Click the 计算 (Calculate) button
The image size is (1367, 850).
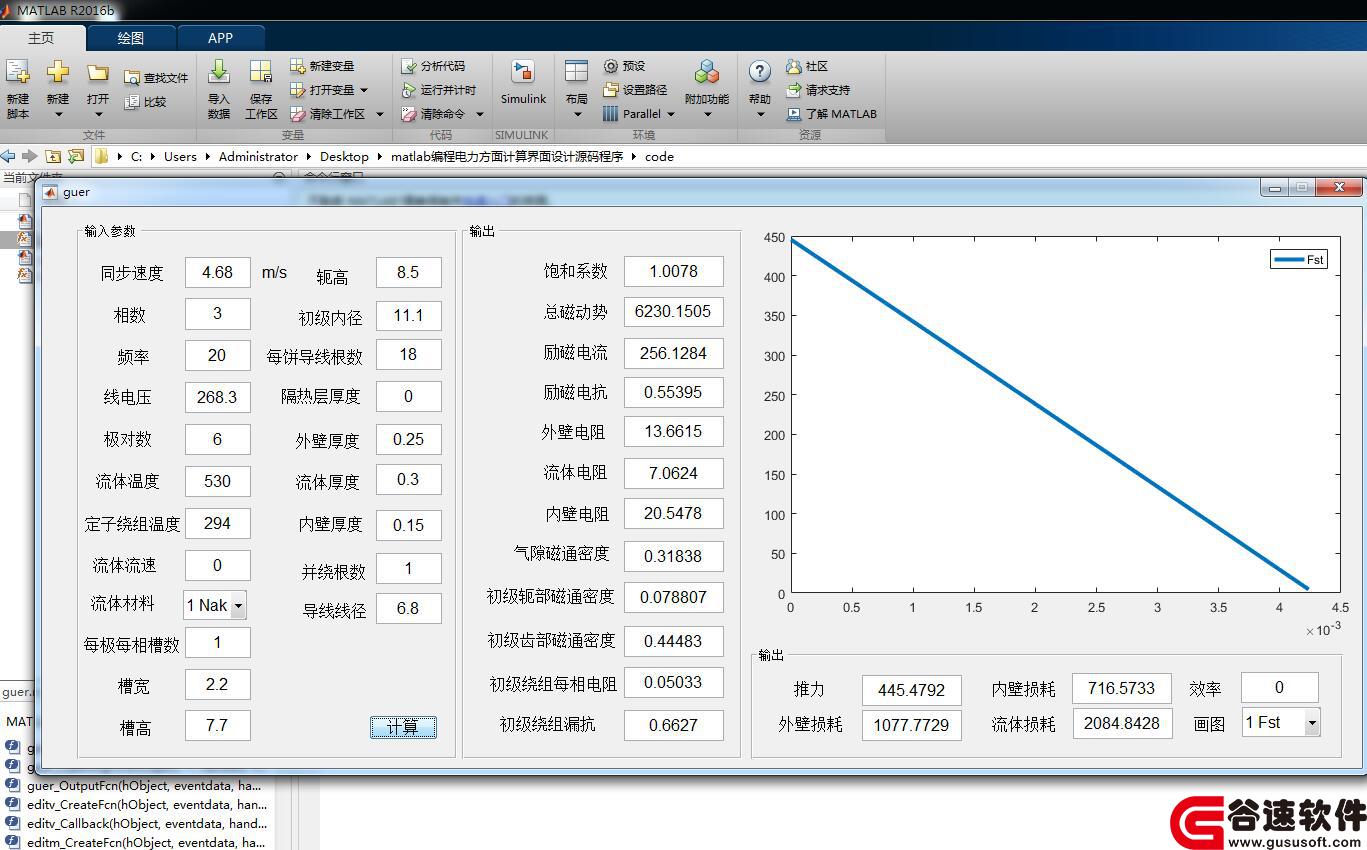coord(403,727)
